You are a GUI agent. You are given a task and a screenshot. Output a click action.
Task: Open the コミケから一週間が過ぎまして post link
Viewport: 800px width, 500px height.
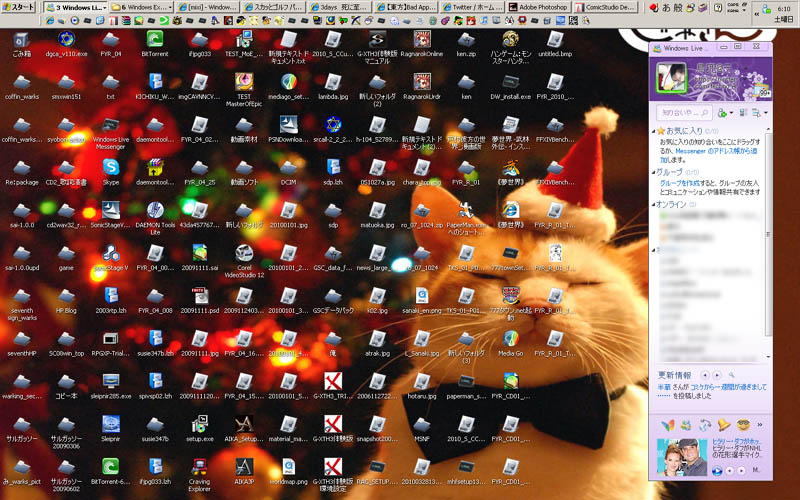(729, 388)
